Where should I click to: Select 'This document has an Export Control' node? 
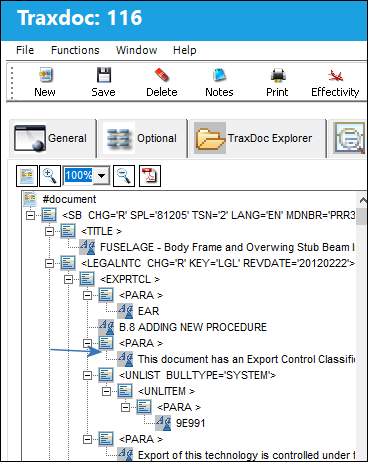click(x=246, y=359)
